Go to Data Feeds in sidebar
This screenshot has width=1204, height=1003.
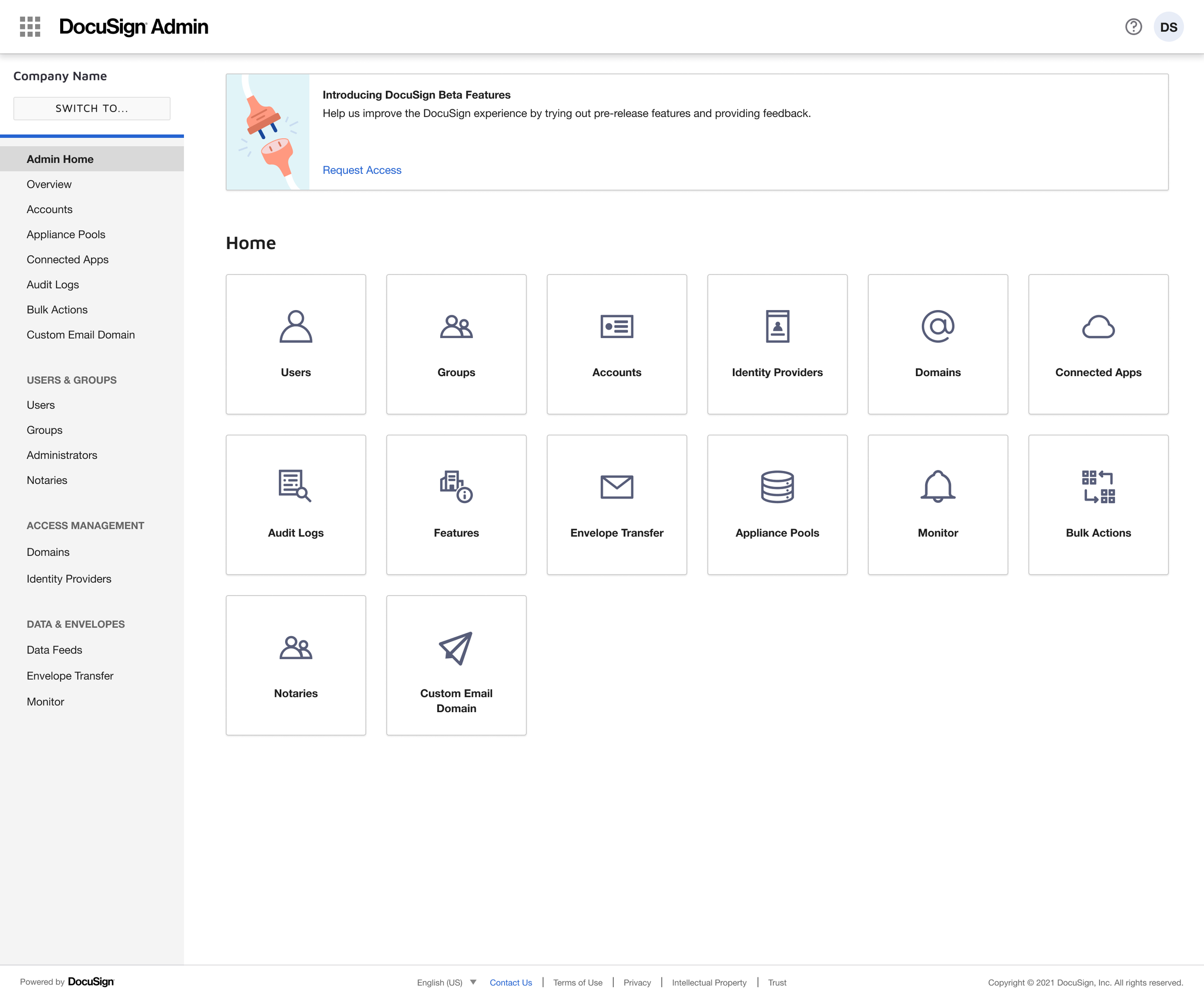pos(54,650)
